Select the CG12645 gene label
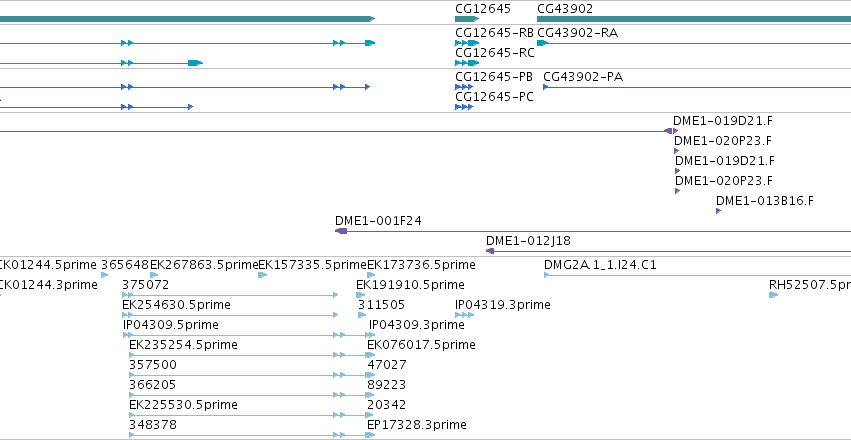The width and height of the screenshot is (851, 440). pyautogui.click(x=482, y=9)
